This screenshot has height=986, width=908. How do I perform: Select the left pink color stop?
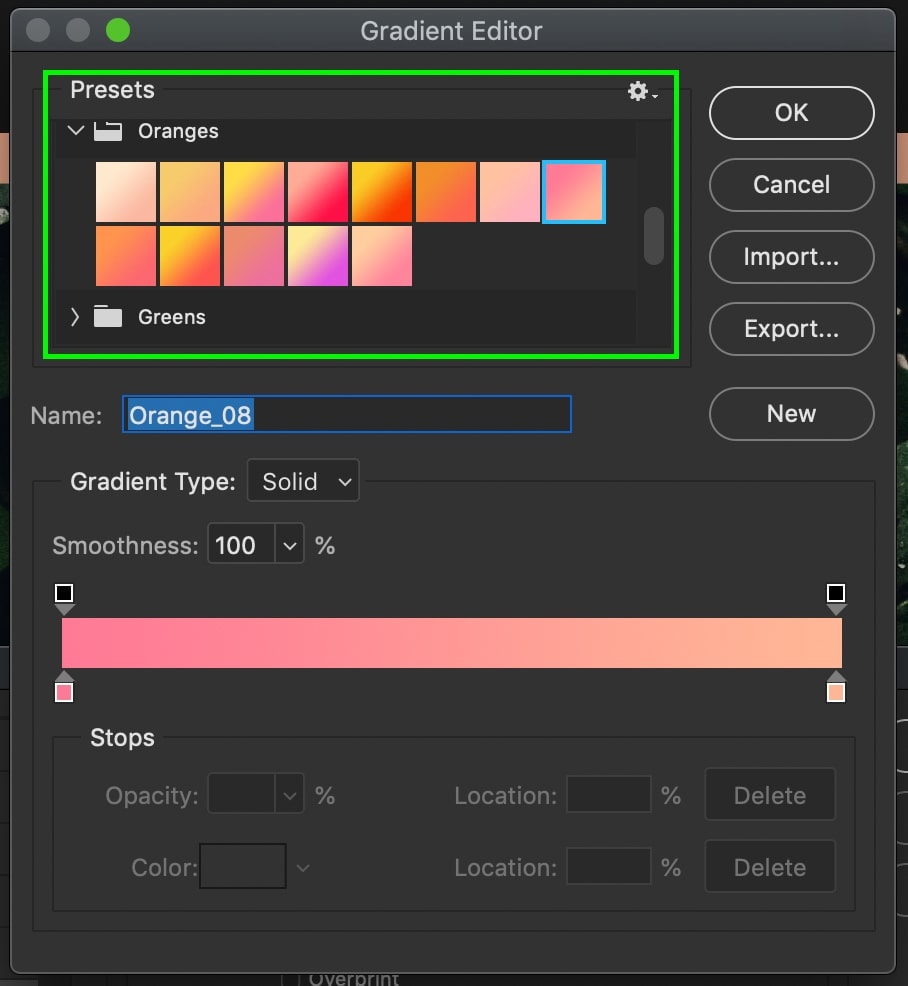pyautogui.click(x=64, y=688)
